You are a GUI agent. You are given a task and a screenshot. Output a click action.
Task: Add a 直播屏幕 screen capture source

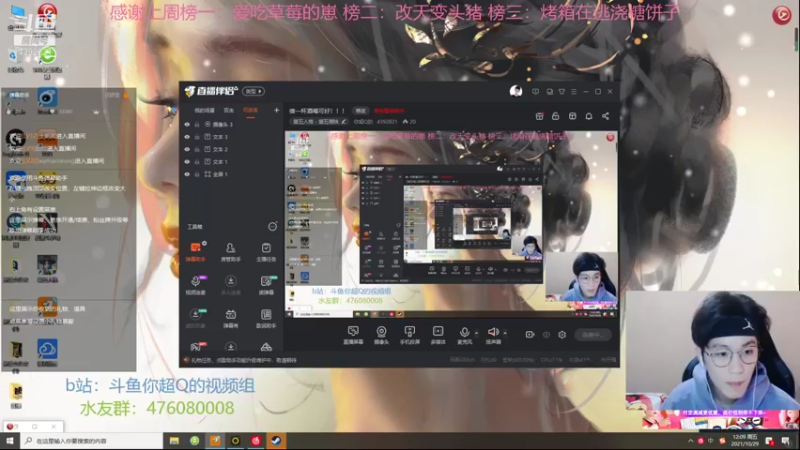click(x=353, y=335)
